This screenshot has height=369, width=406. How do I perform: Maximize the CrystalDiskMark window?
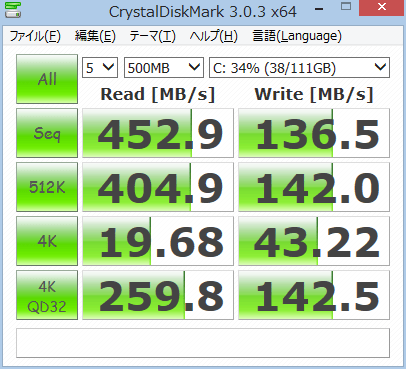point(346,7)
